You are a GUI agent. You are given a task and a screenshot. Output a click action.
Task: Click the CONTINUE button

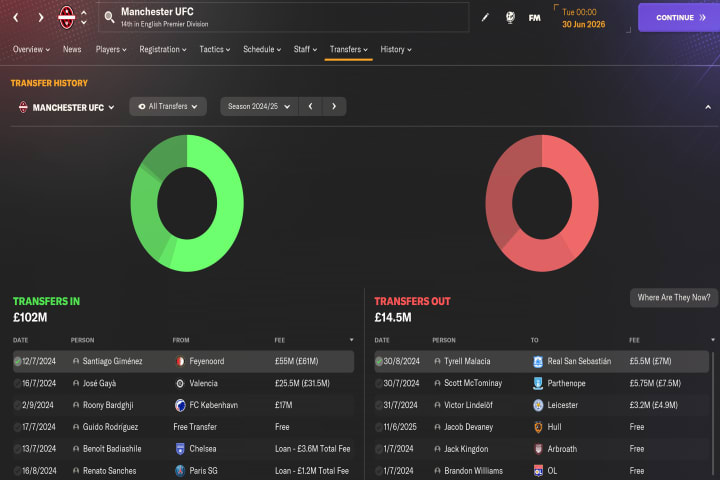tap(679, 17)
